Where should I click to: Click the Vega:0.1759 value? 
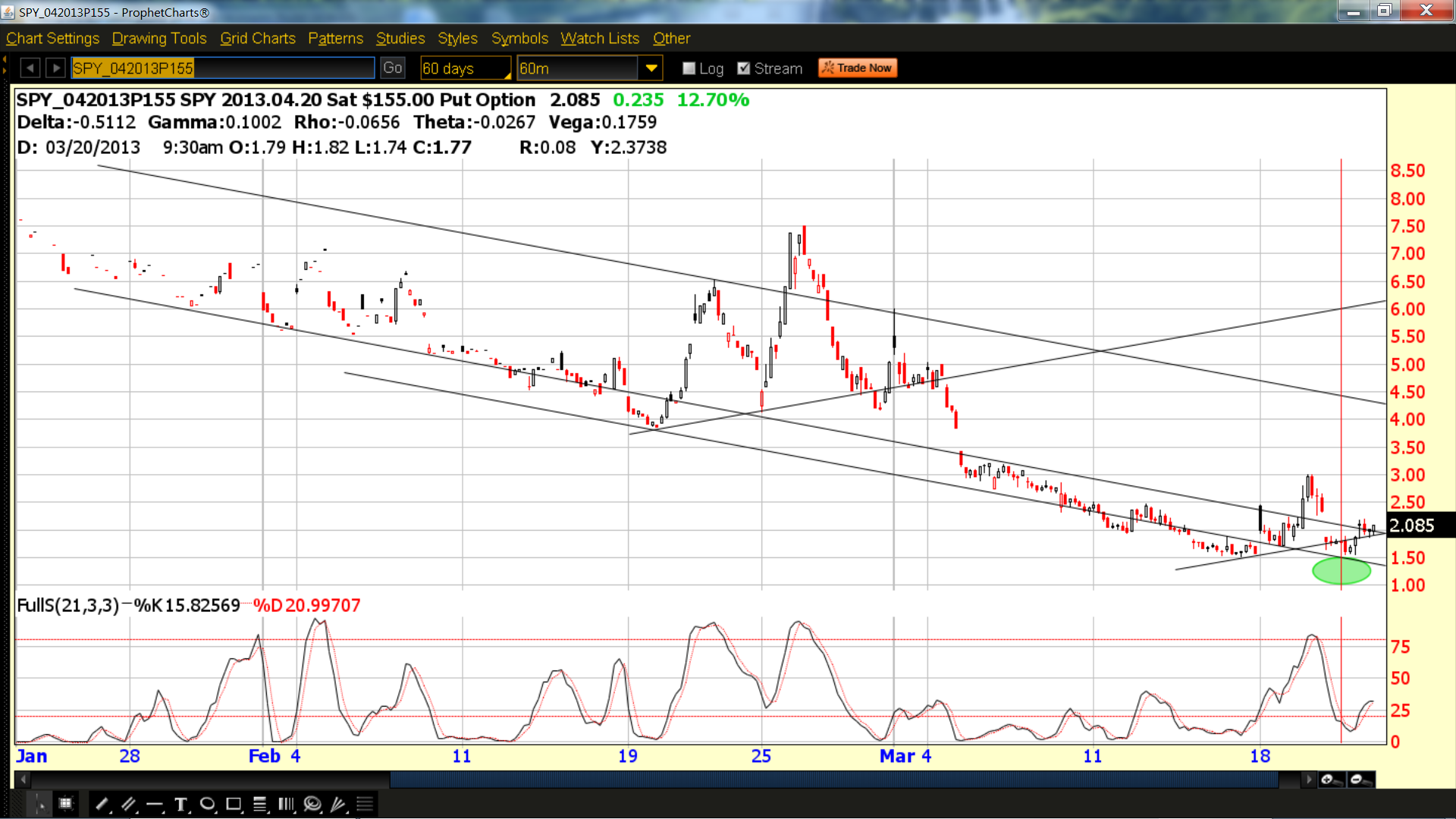(x=603, y=122)
